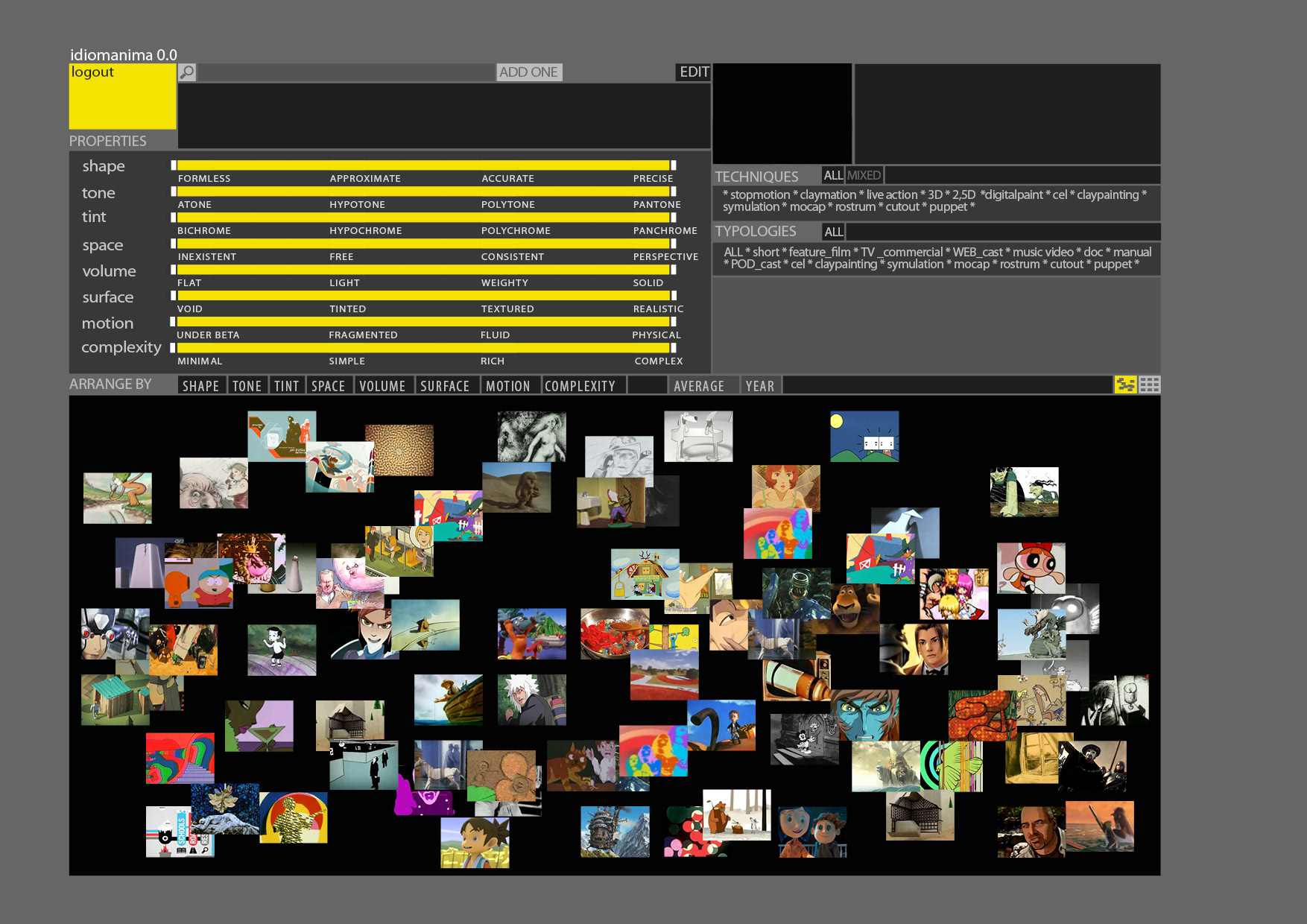This screenshot has height=924, width=1307.
Task: Click into the search text field
Action: (x=346, y=72)
